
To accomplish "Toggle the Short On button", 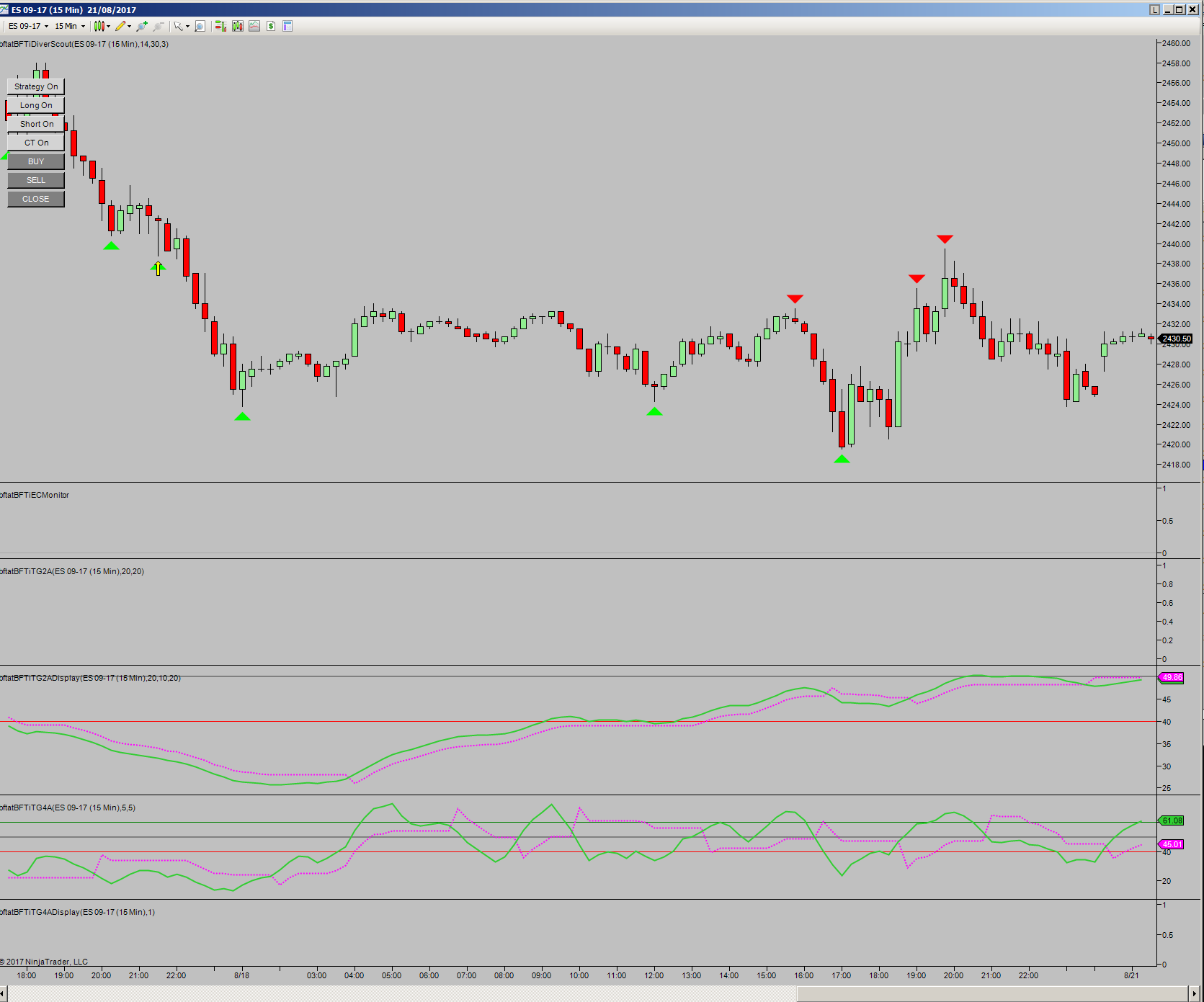I will coord(36,124).
